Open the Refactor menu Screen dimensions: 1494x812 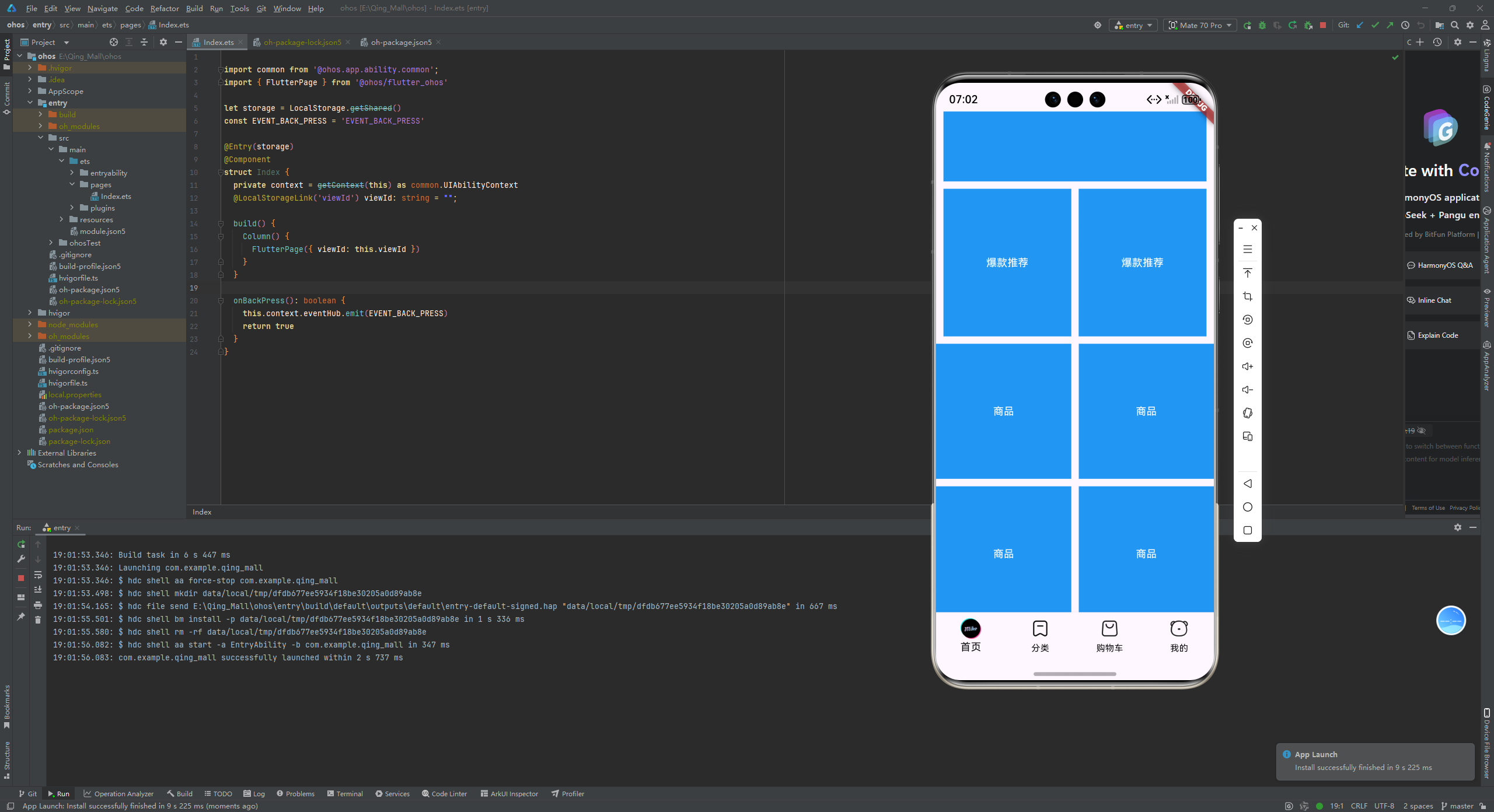click(x=164, y=8)
